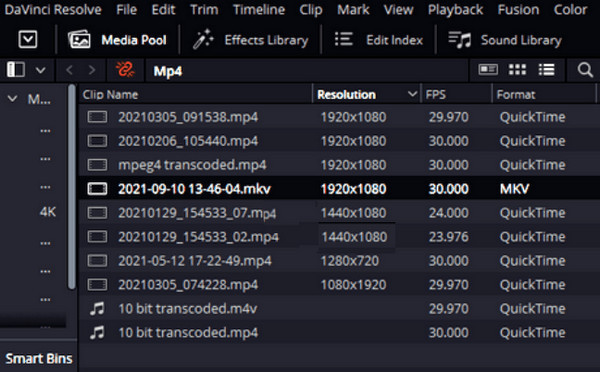Open the Trim menu
The height and width of the screenshot is (372, 600).
coord(204,10)
